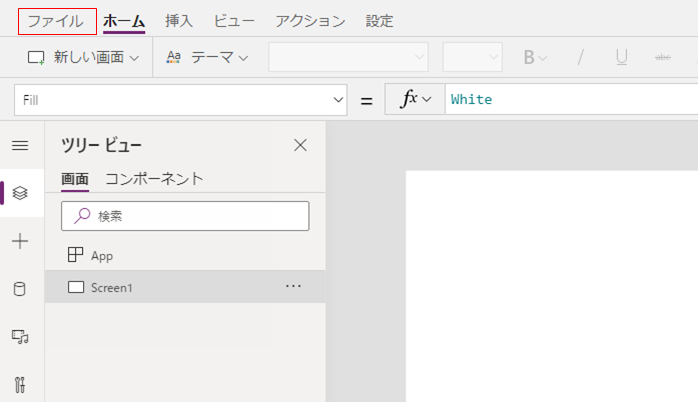The width and height of the screenshot is (698, 402).
Task: Select Screen1 in the tree view
Action: (185, 287)
